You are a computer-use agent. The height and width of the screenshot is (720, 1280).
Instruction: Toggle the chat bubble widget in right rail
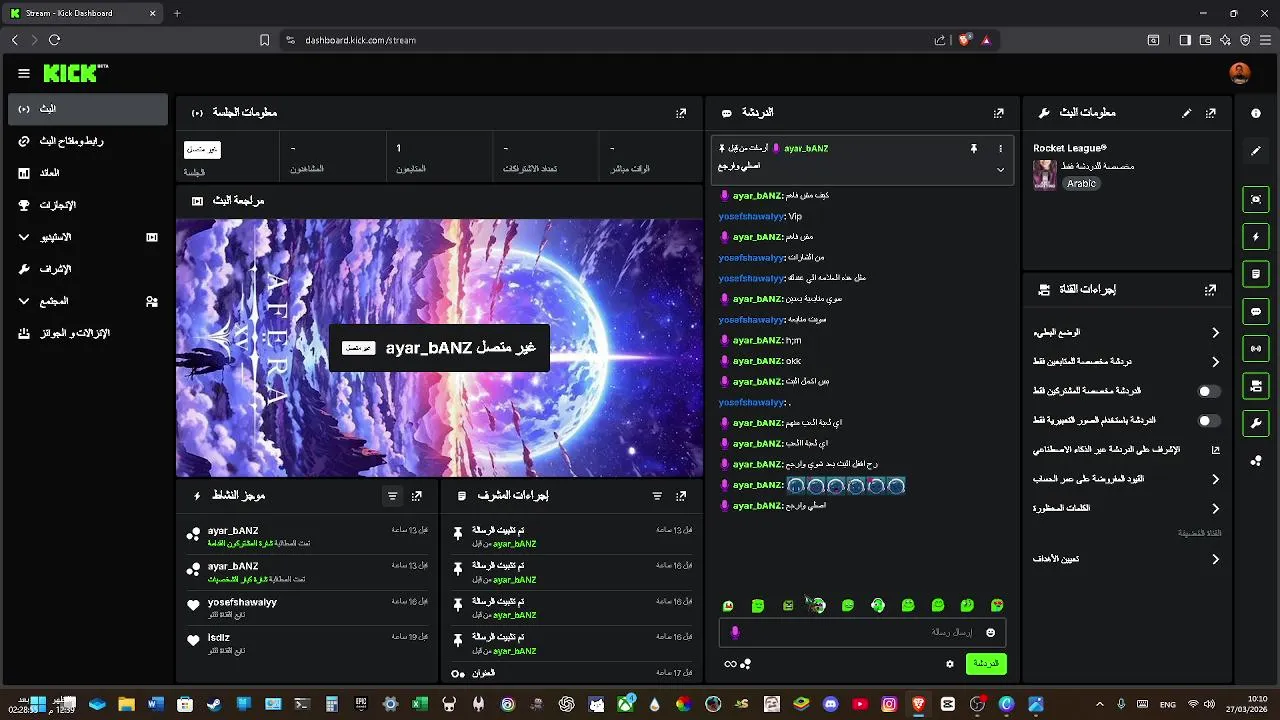point(1256,311)
